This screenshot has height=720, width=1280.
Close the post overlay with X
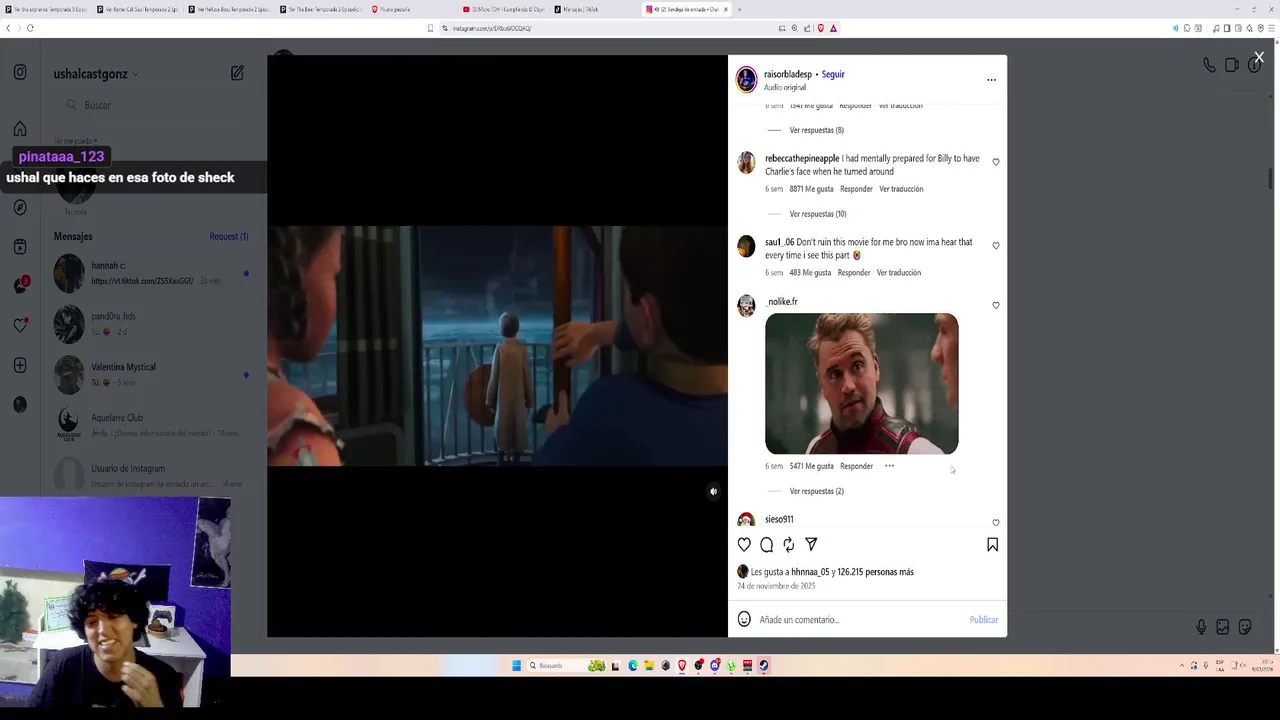coord(1259,58)
